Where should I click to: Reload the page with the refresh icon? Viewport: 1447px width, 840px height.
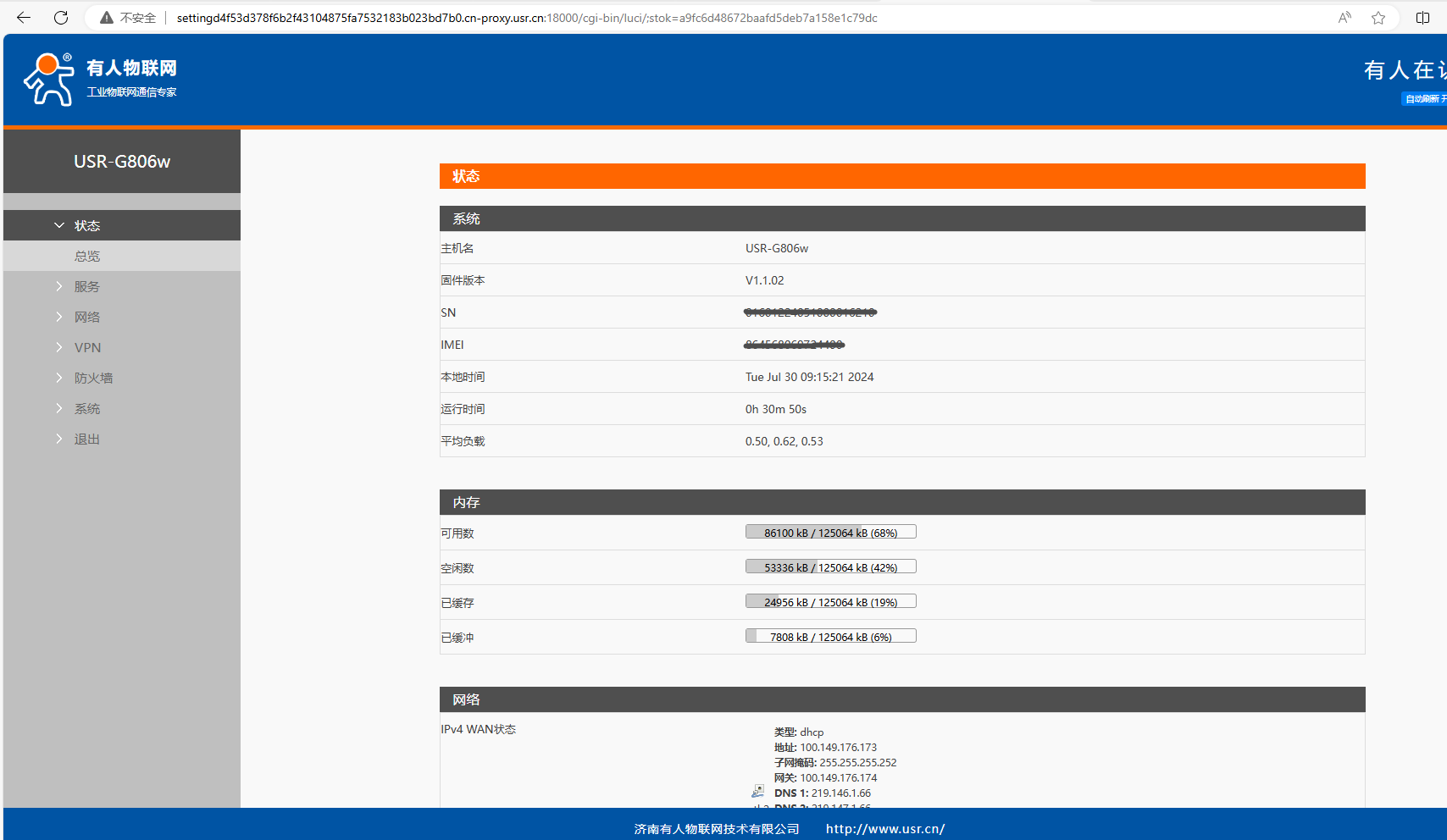coord(61,18)
